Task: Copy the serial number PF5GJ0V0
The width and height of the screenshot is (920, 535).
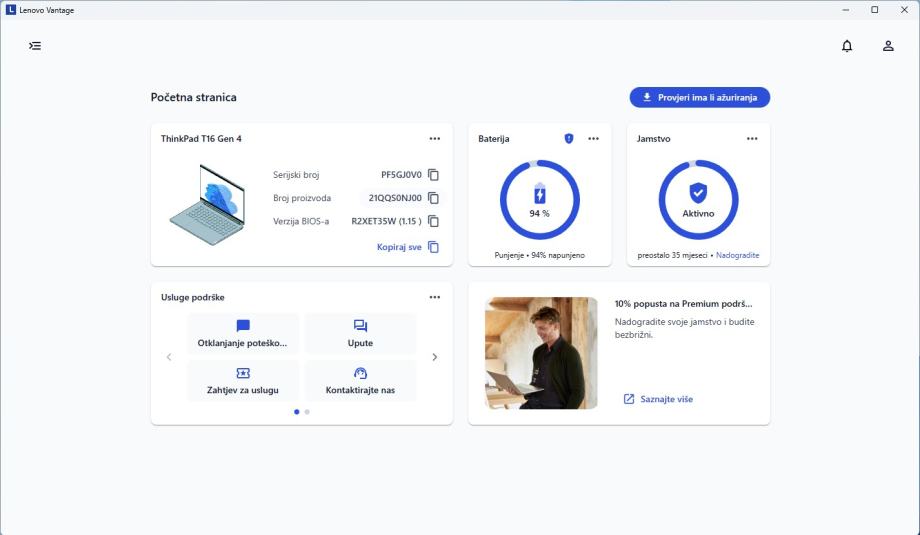Action: coord(434,175)
